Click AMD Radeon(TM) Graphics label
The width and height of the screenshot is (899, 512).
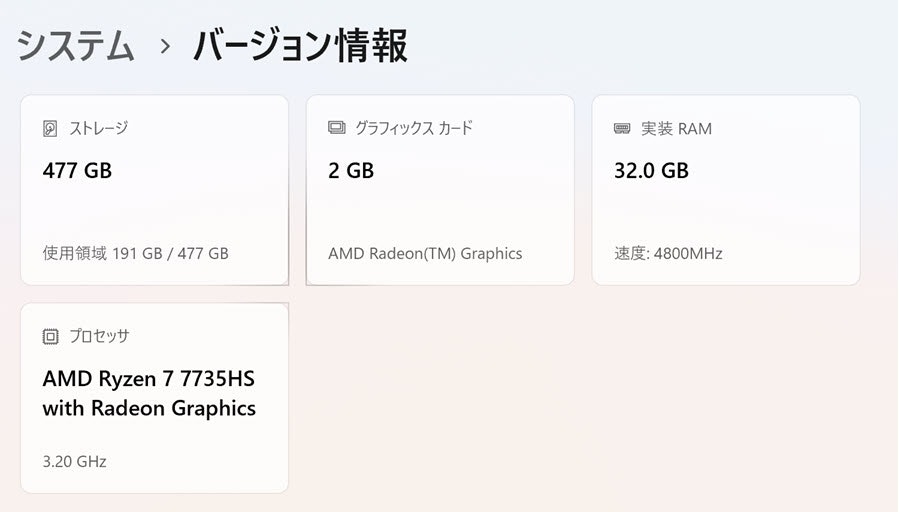pos(425,253)
